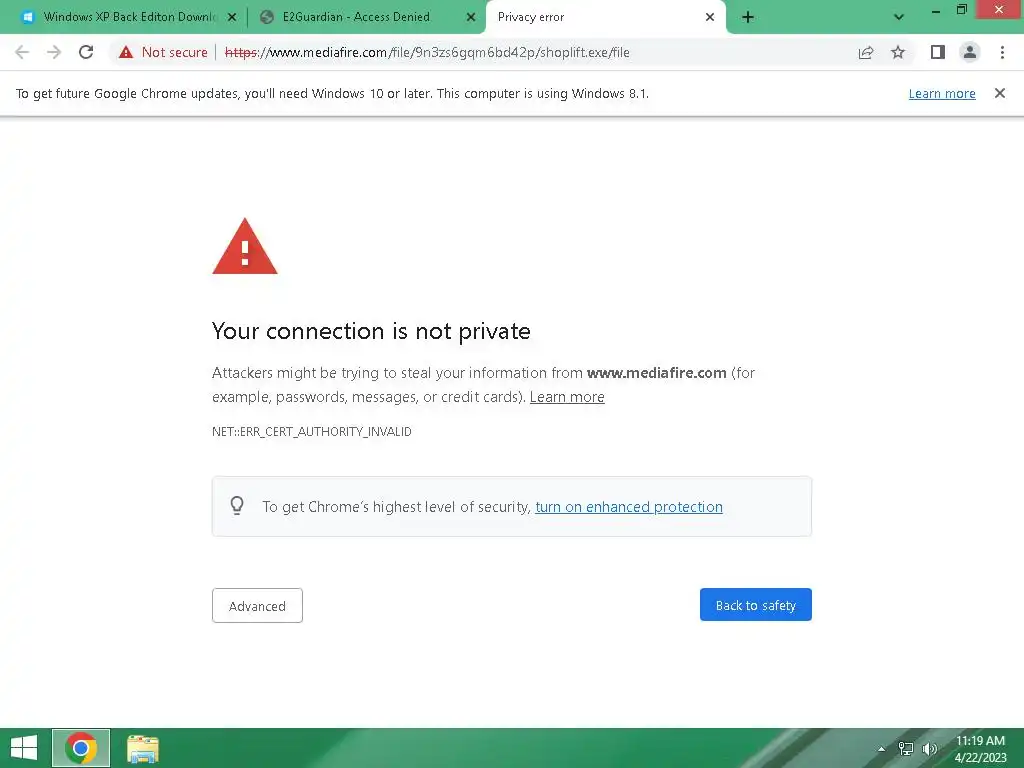The image size is (1024, 768).
Task: Expand the tab search dropdown arrow
Action: [899, 17]
